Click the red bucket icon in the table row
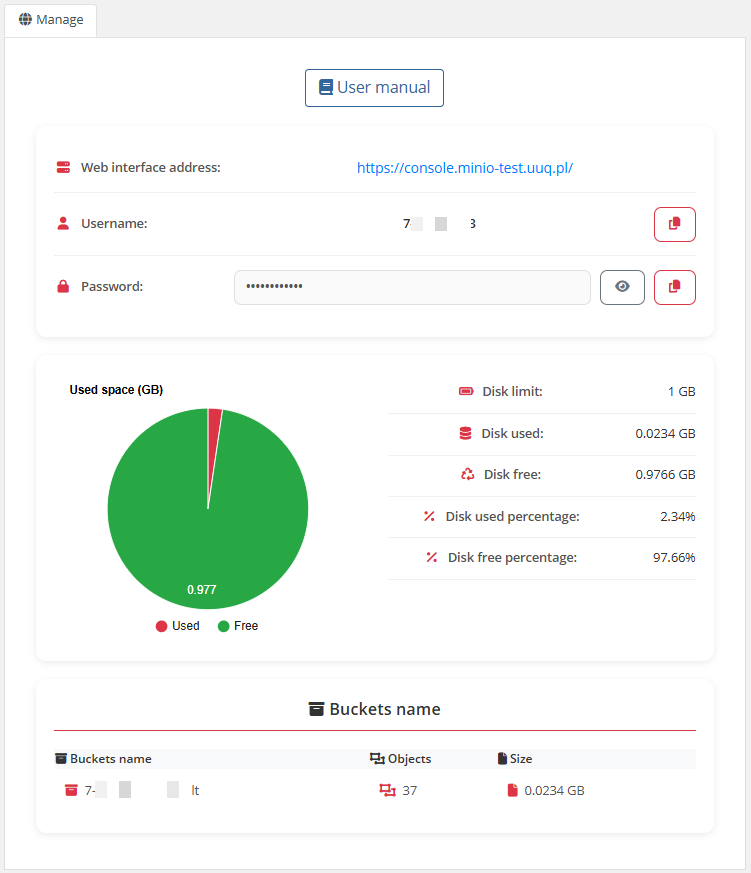The height and width of the screenshot is (873, 751). (71, 790)
